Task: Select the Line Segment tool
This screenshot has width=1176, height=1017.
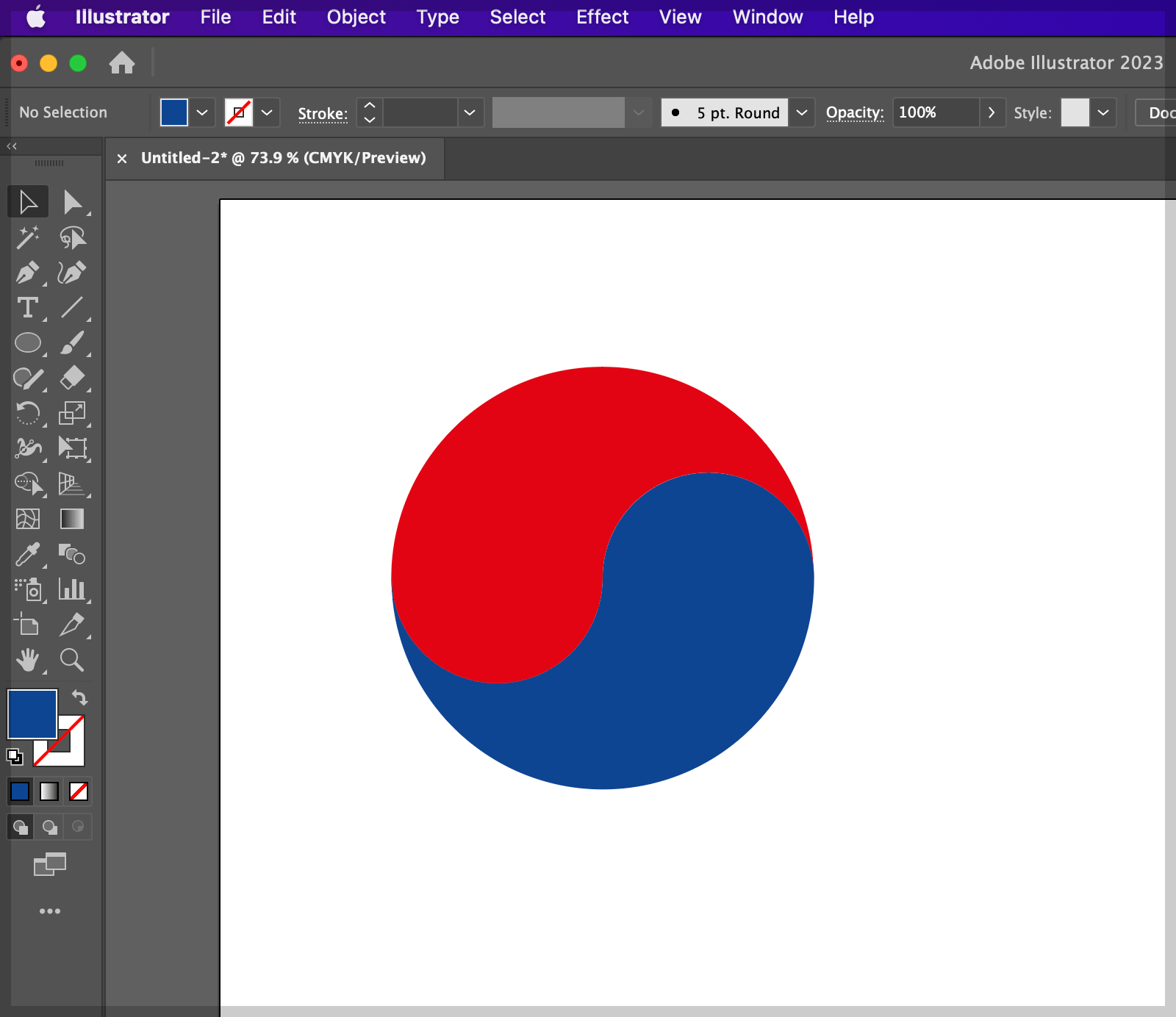Action: click(x=72, y=307)
